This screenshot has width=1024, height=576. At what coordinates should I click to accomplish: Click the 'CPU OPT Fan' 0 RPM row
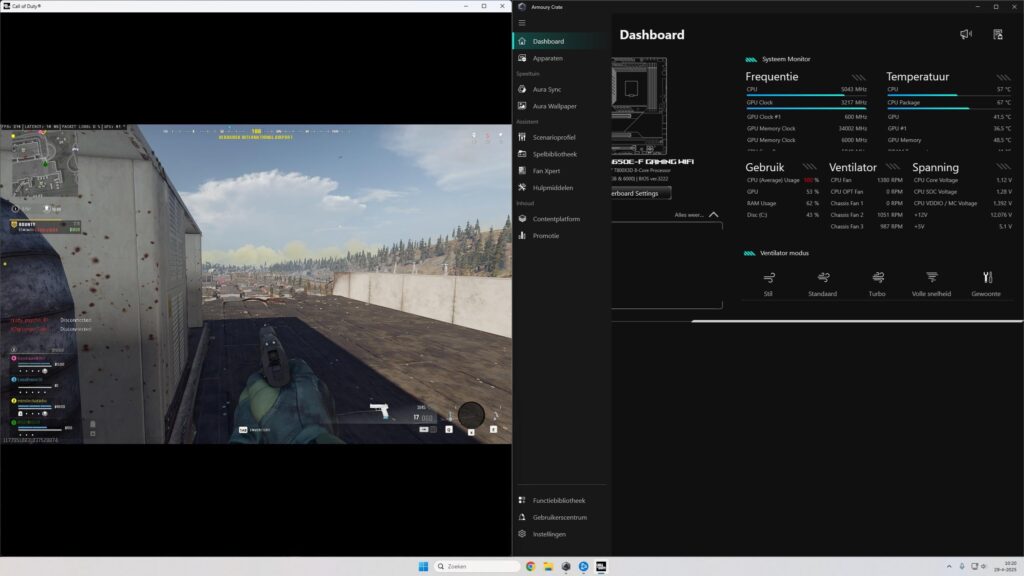pos(866,192)
